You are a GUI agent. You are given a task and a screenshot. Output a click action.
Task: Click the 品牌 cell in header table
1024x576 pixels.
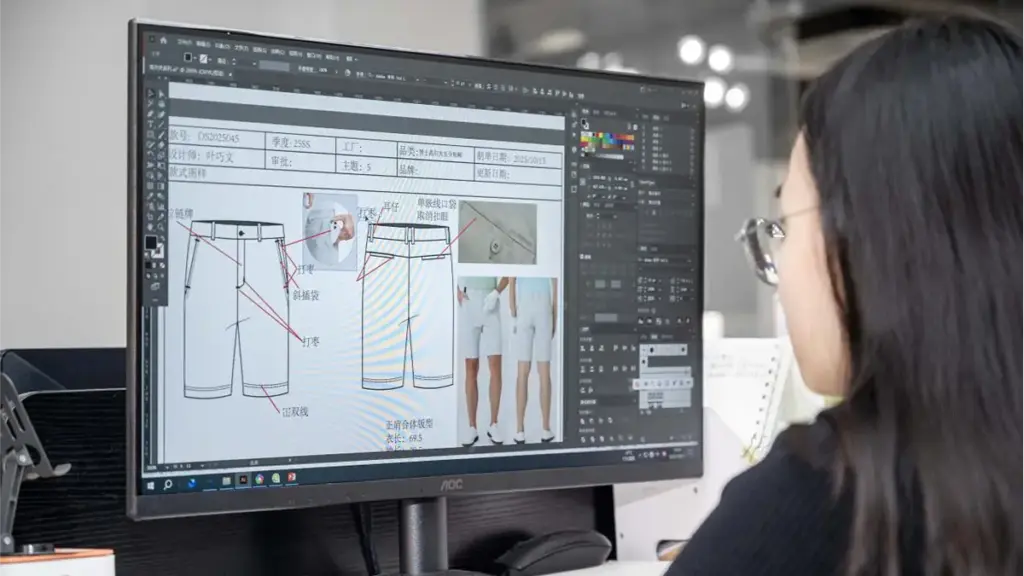434,170
